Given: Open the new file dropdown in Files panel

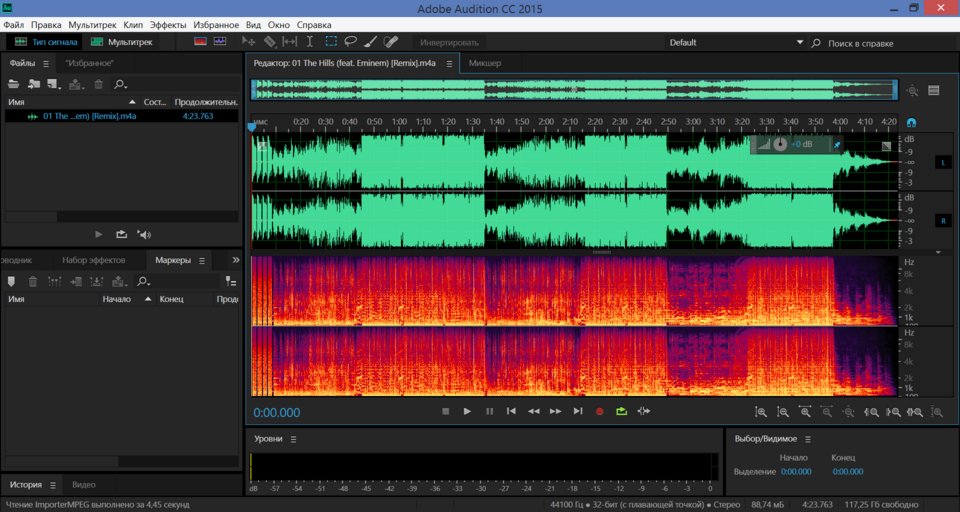Looking at the screenshot, I should (54, 85).
